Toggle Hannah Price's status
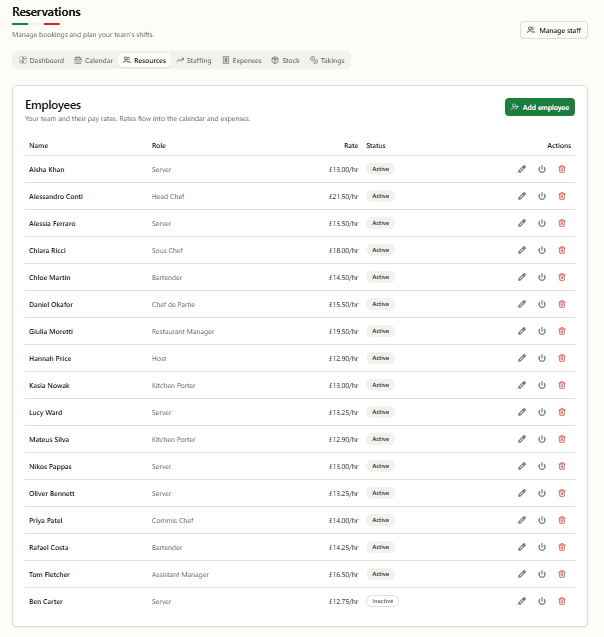The image size is (604, 637). [542, 358]
